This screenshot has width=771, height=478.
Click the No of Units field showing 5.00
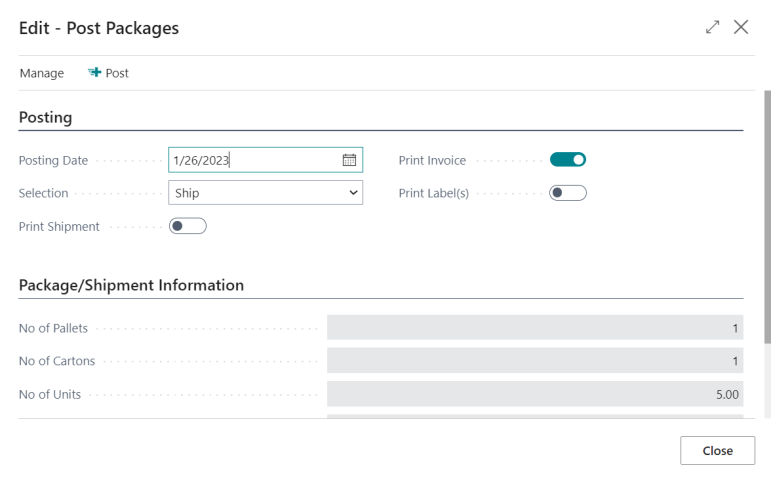534,394
